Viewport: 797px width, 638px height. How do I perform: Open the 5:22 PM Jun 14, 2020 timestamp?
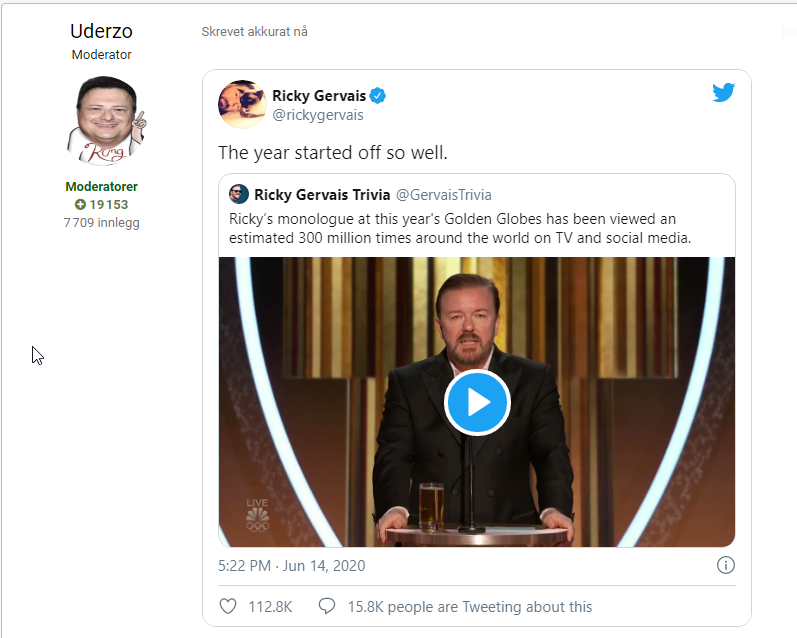point(292,566)
